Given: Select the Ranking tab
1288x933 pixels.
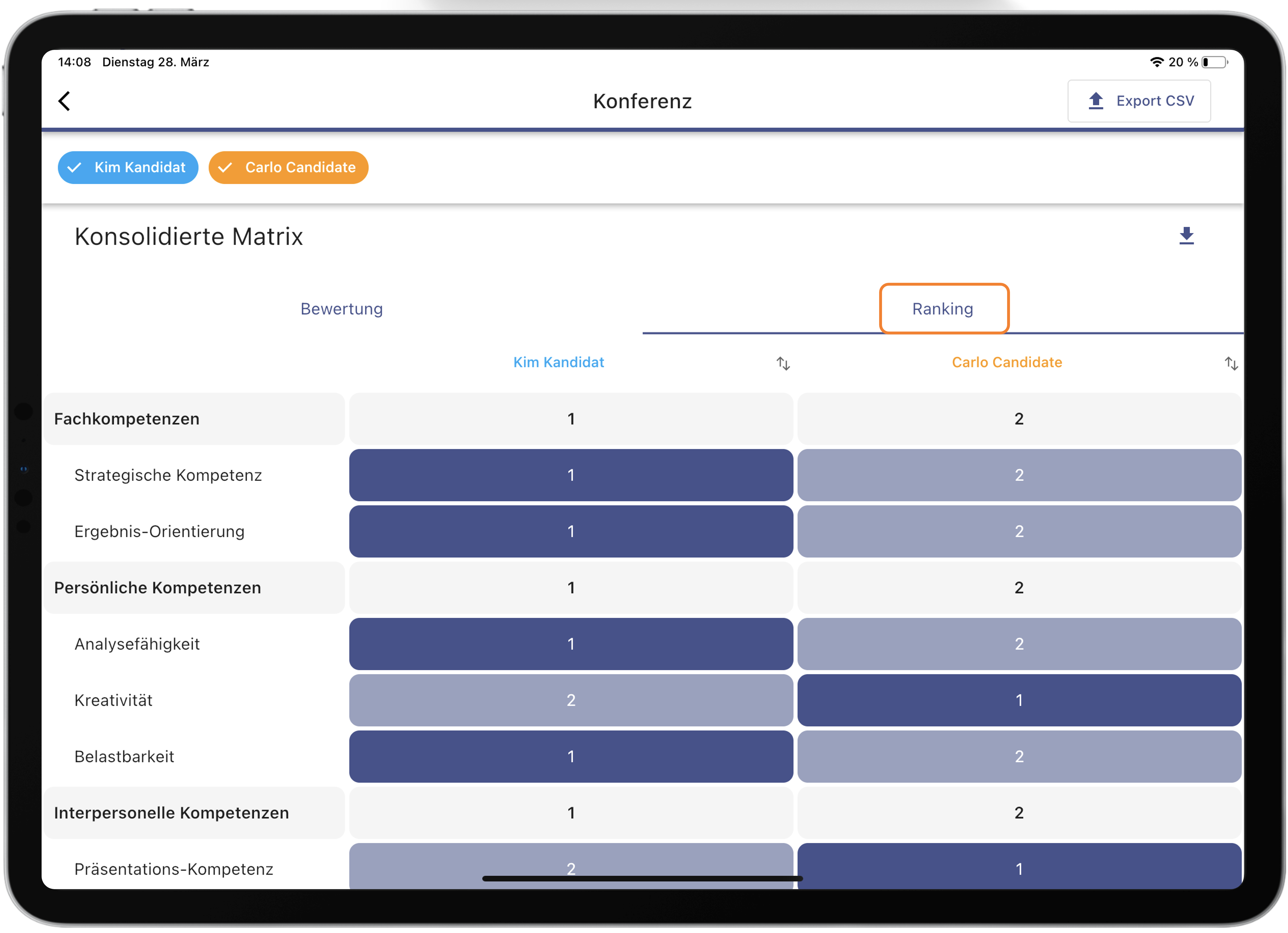Looking at the screenshot, I should click(943, 309).
